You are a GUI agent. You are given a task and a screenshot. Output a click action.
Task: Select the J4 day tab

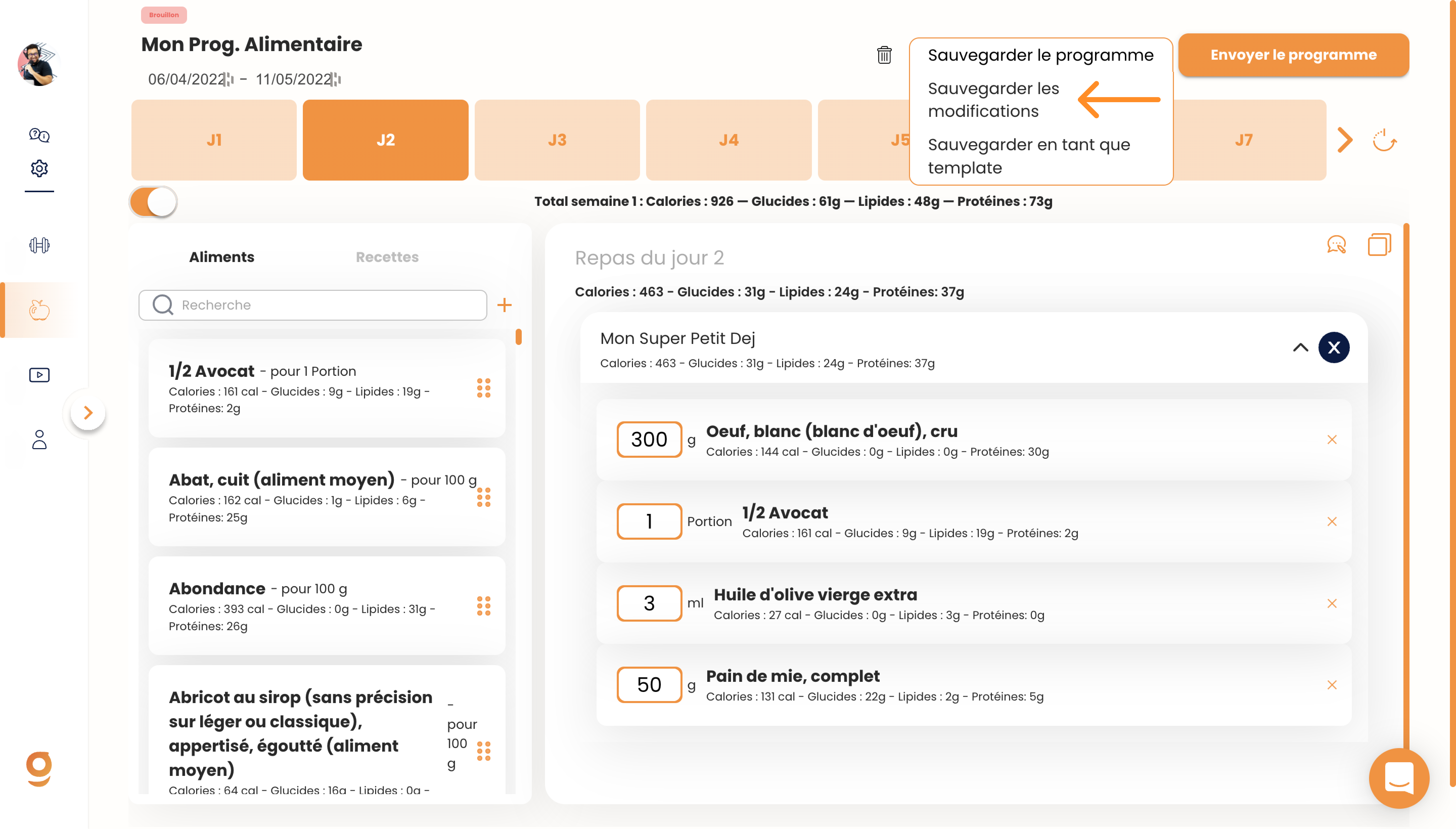coord(729,140)
